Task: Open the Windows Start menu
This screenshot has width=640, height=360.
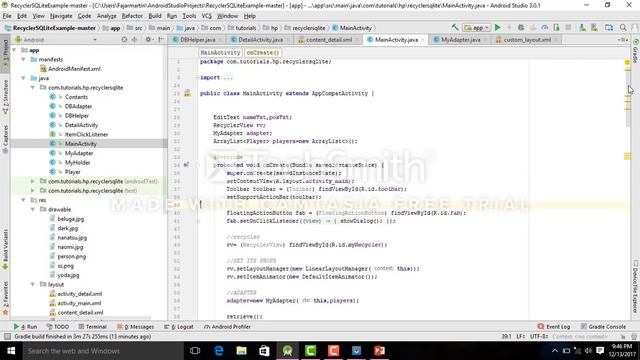Action: [11, 351]
